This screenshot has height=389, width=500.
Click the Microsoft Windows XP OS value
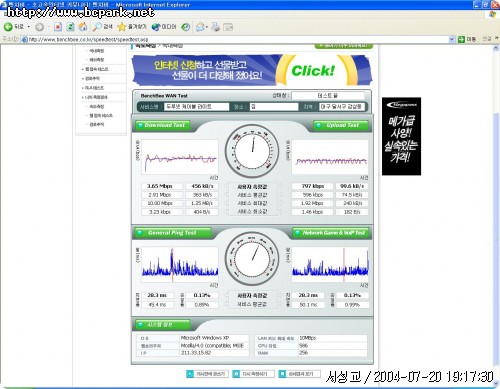click(205, 338)
